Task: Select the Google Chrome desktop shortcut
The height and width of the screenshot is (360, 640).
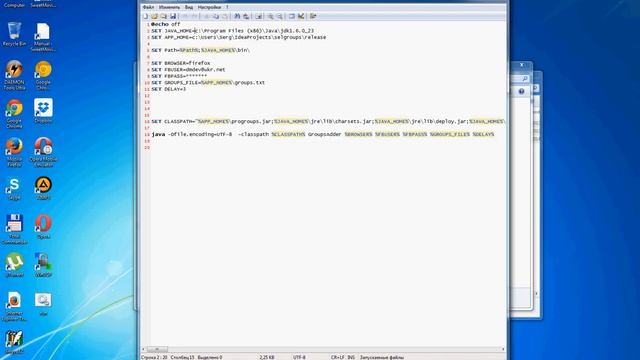Action: click(x=14, y=113)
